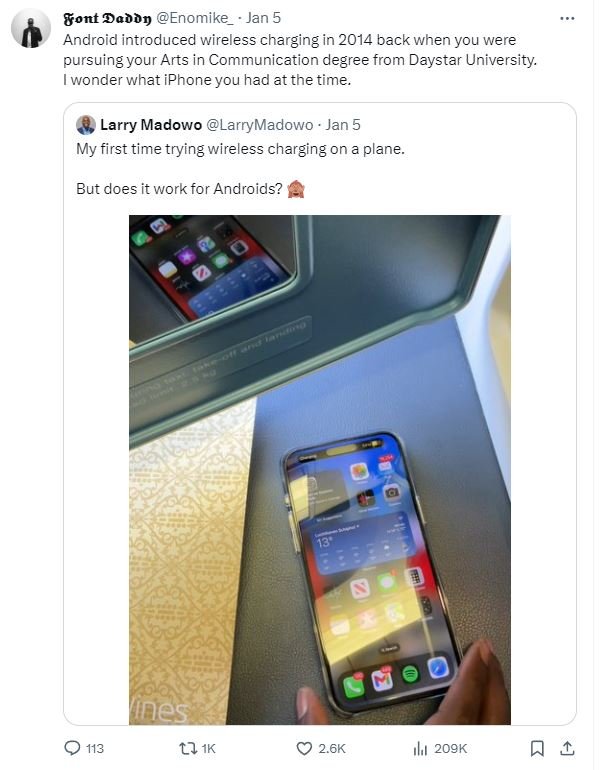
Task: Click the 1K retweets count
Action: coord(208,748)
